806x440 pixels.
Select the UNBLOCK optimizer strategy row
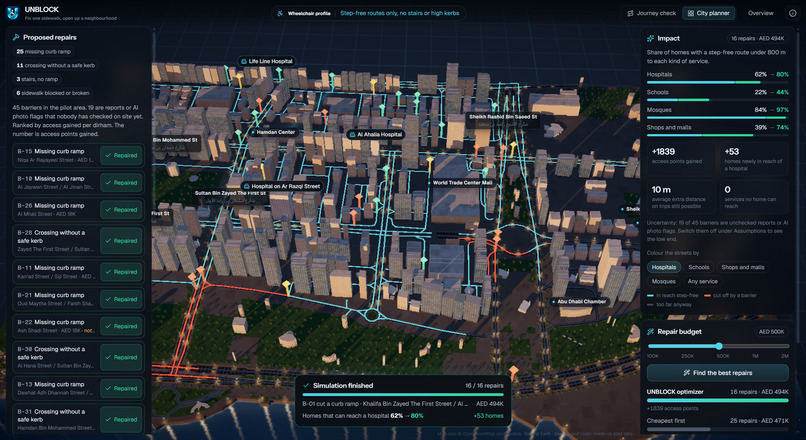pos(718,399)
